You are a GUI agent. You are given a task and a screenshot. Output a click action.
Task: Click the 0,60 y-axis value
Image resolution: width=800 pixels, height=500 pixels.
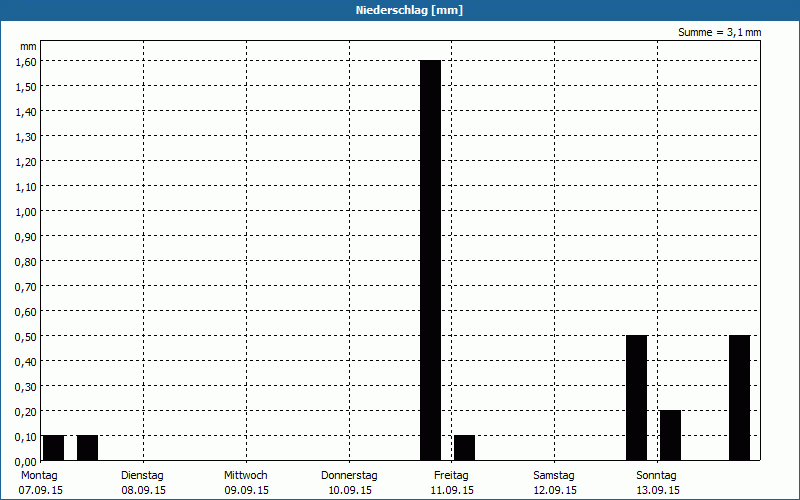point(26,312)
